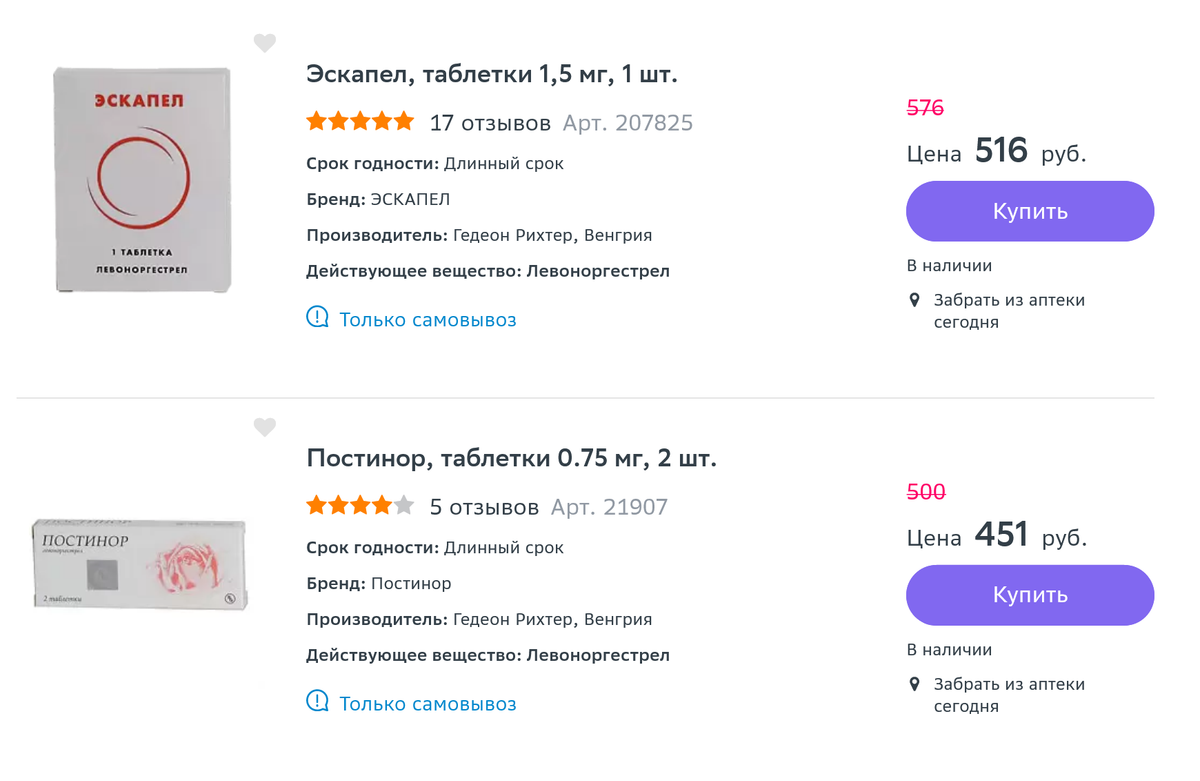The image size is (1200, 781).
Task: Click the location pin icon for Эскапел
Action: pos(914,300)
